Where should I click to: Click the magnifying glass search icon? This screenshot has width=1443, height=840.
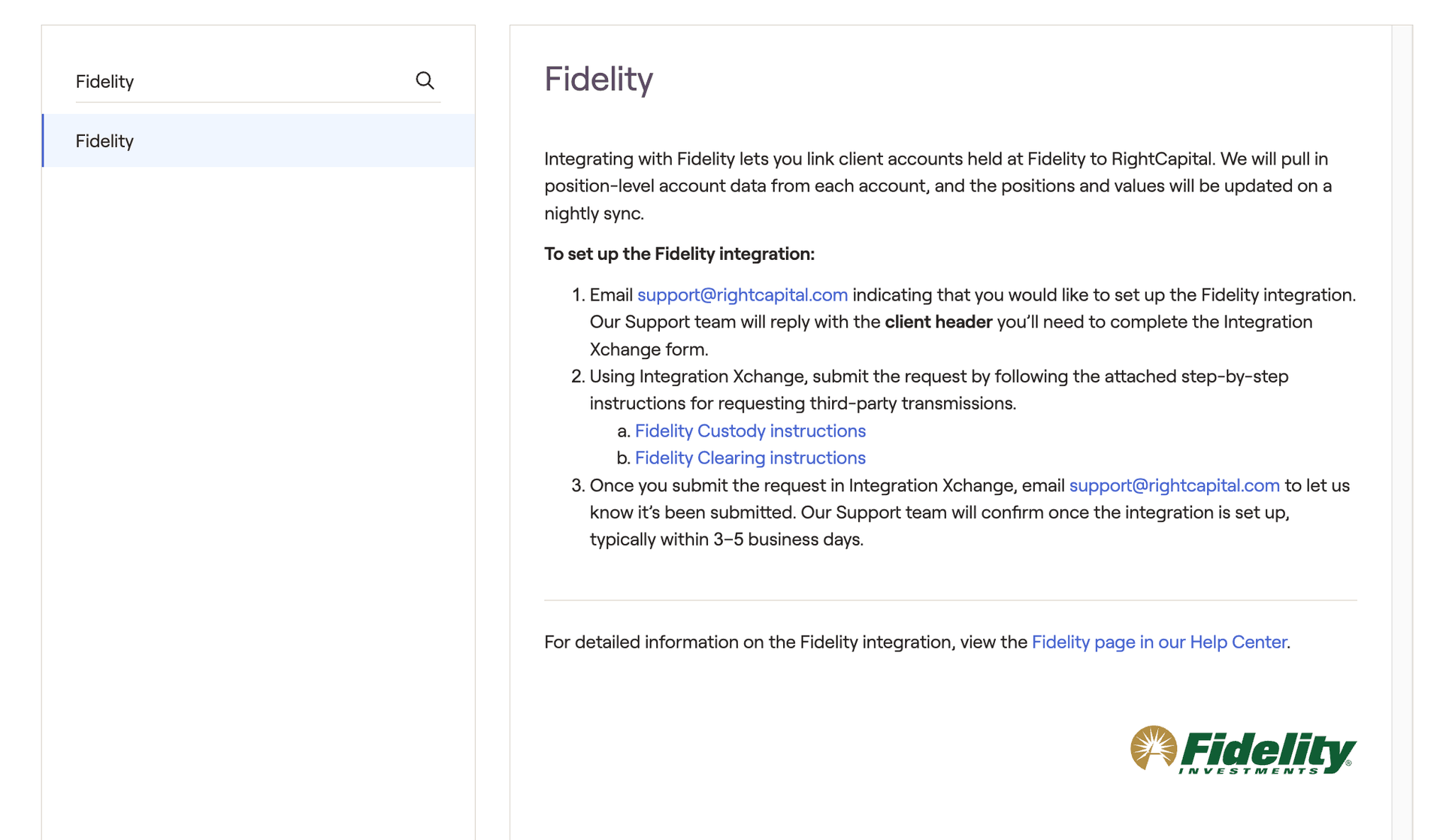[425, 80]
